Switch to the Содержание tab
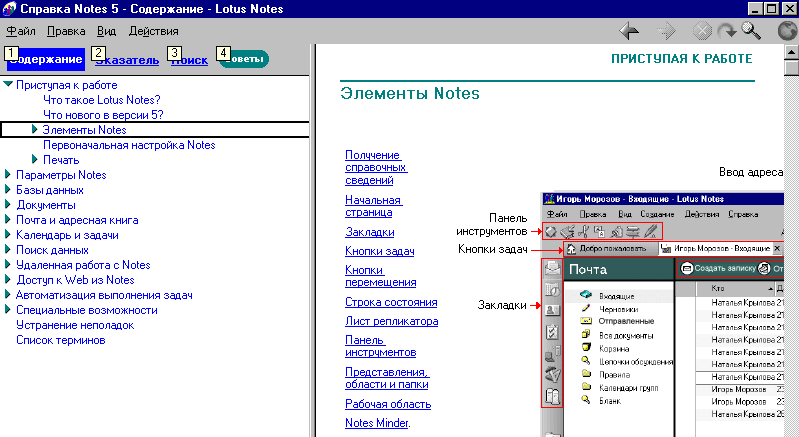The height and width of the screenshot is (437, 799). click(x=46, y=59)
